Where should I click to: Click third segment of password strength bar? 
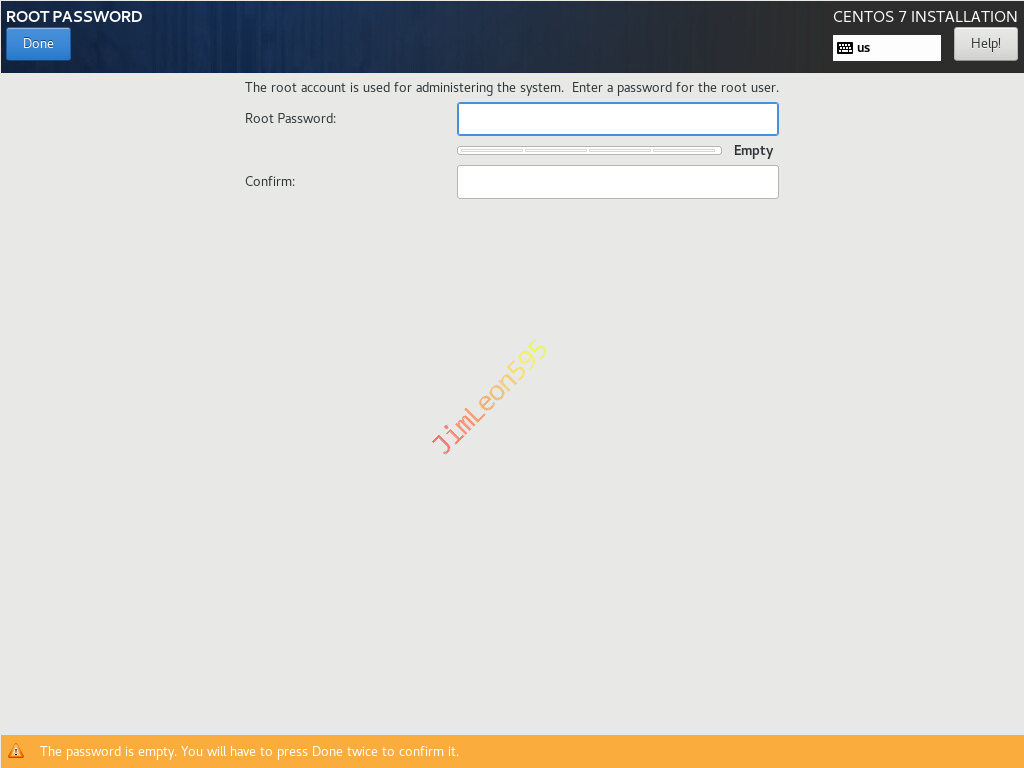(x=620, y=151)
